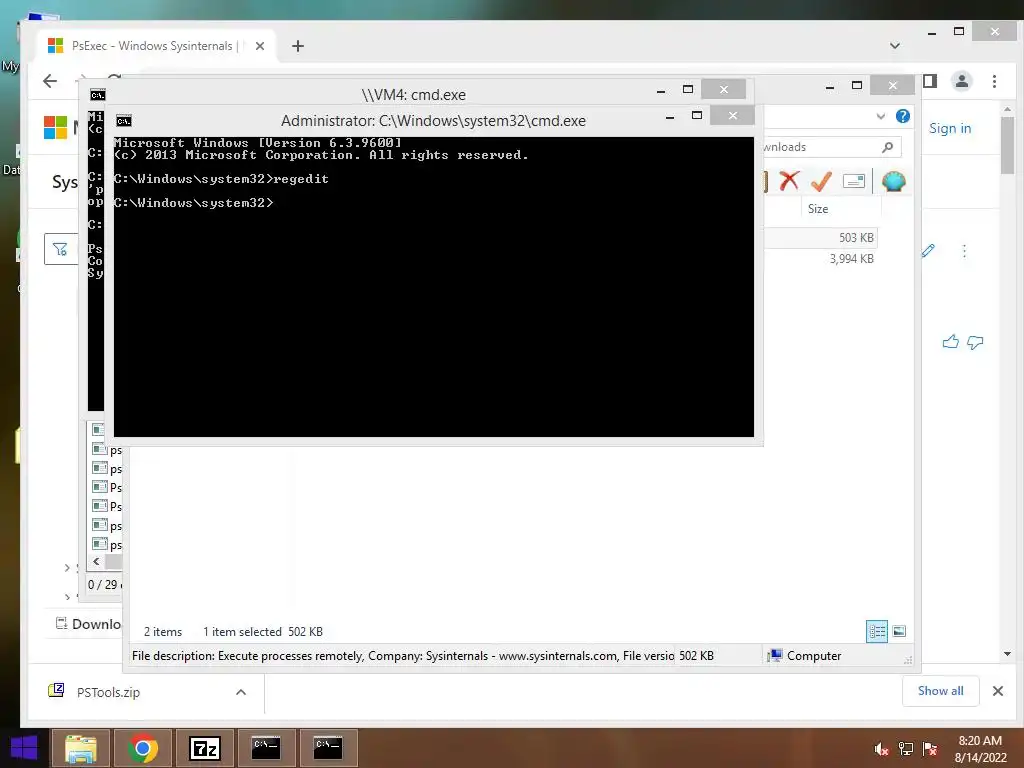Screen dimensions: 1024x768
Task: Click the Microsoft logo on the page
Action: [56, 127]
